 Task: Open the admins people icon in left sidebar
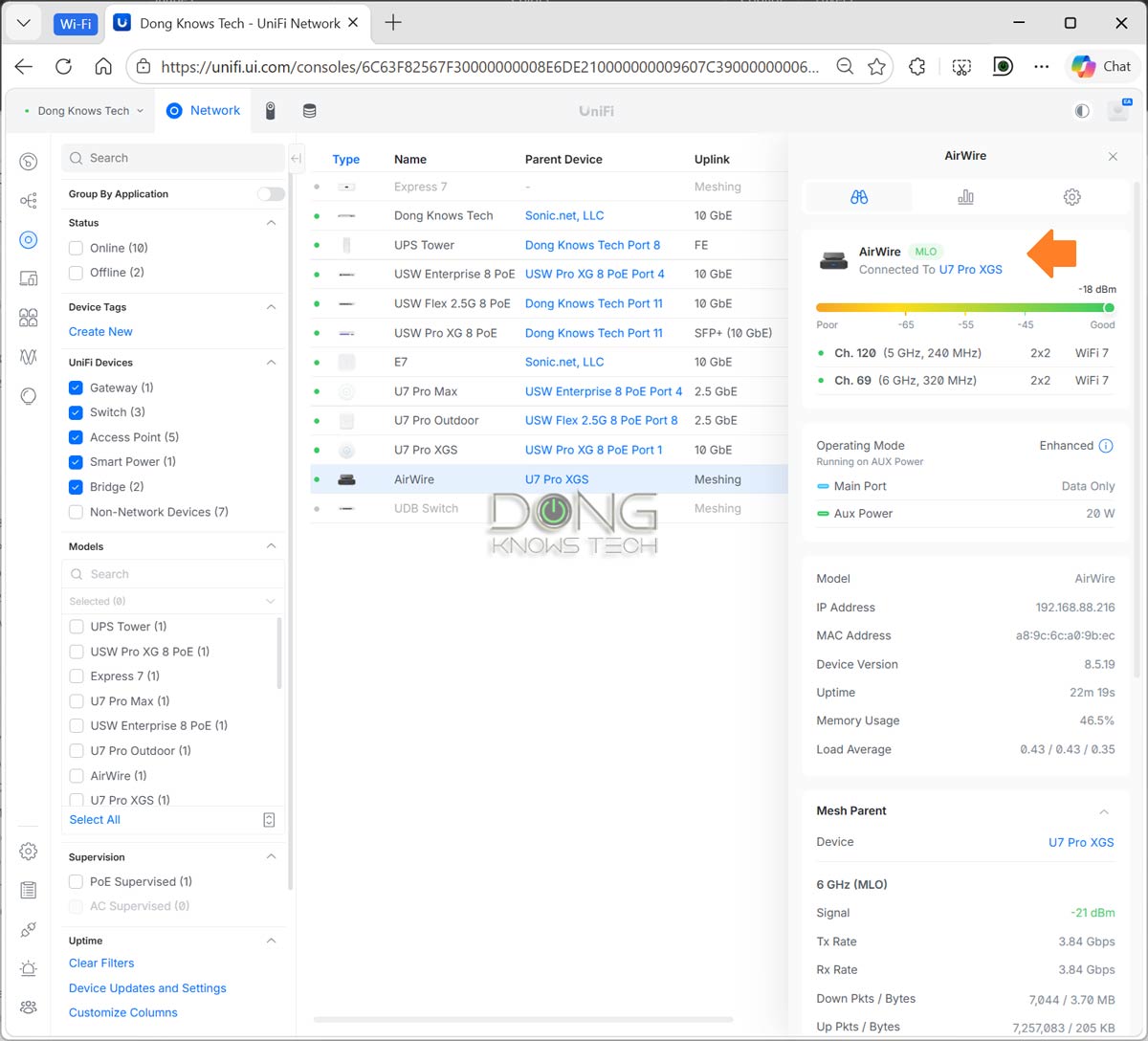[x=29, y=1007]
